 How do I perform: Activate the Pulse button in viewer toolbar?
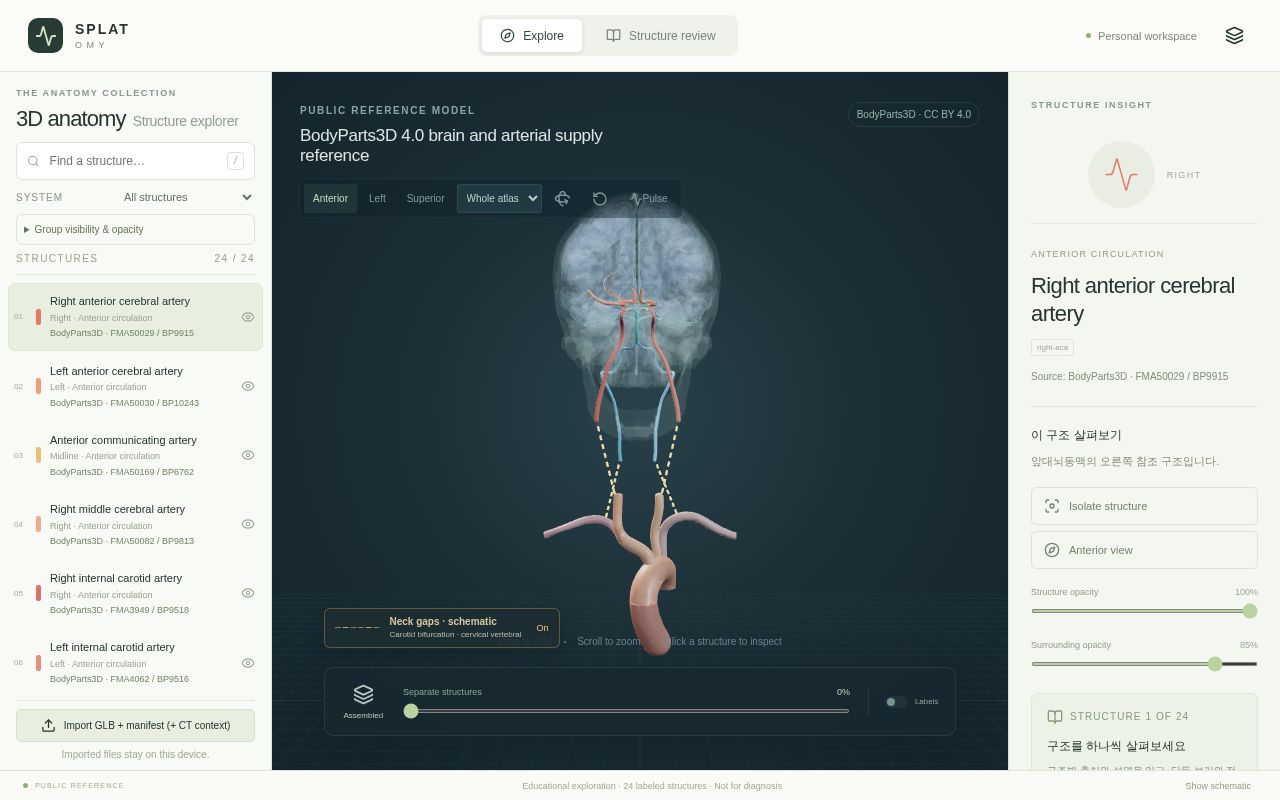(649, 198)
